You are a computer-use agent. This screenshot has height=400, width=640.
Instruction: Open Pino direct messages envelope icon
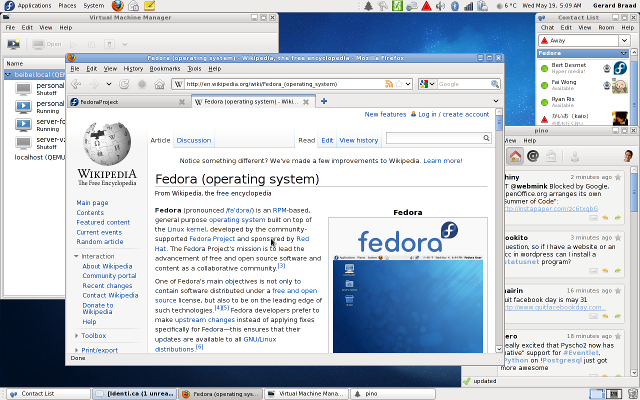(x=551, y=156)
